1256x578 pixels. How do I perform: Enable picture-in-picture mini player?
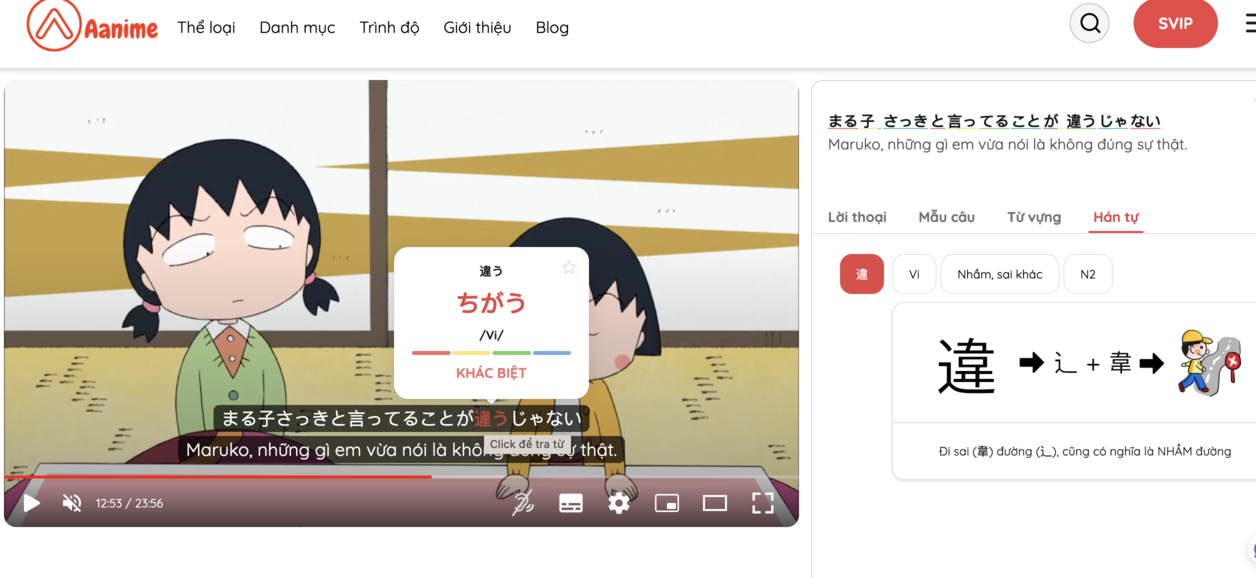coord(667,503)
